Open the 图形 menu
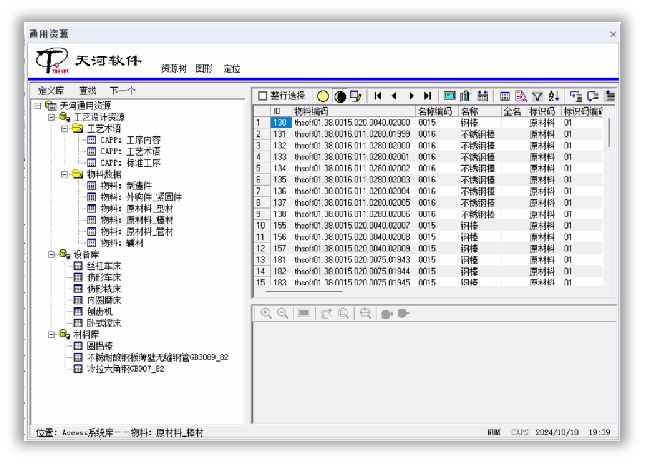This screenshot has height=463, width=645. [x=204, y=69]
